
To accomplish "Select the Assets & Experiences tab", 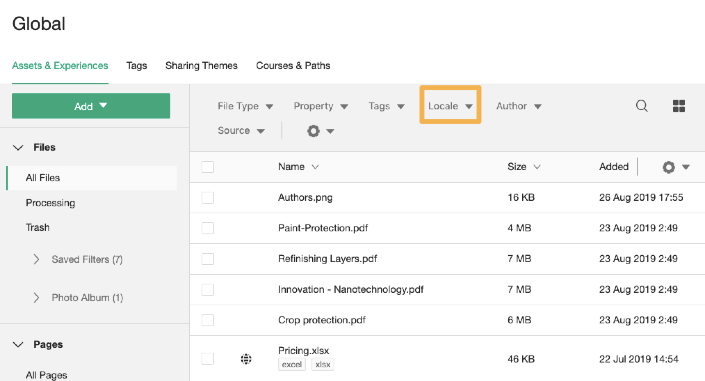I will [x=60, y=66].
